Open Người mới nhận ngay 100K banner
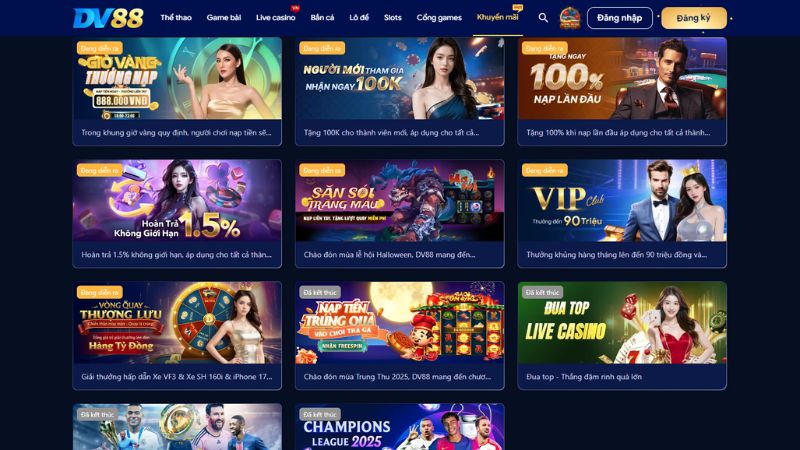This screenshot has width=800, height=450. pyautogui.click(x=399, y=79)
